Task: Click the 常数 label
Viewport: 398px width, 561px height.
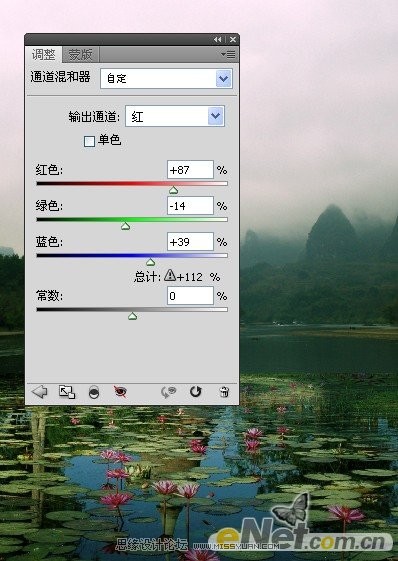Action: (x=49, y=296)
